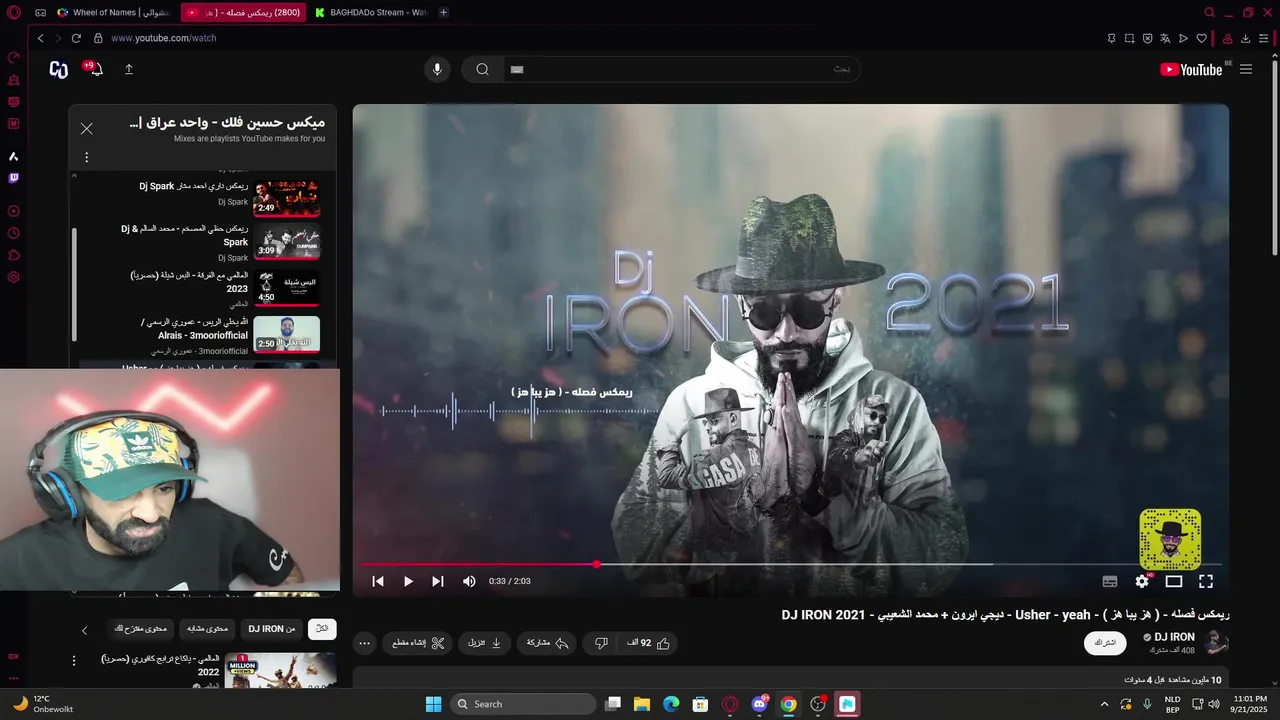Close the mix playlist panel
The height and width of the screenshot is (720, 1280).
(x=87, y=129)
